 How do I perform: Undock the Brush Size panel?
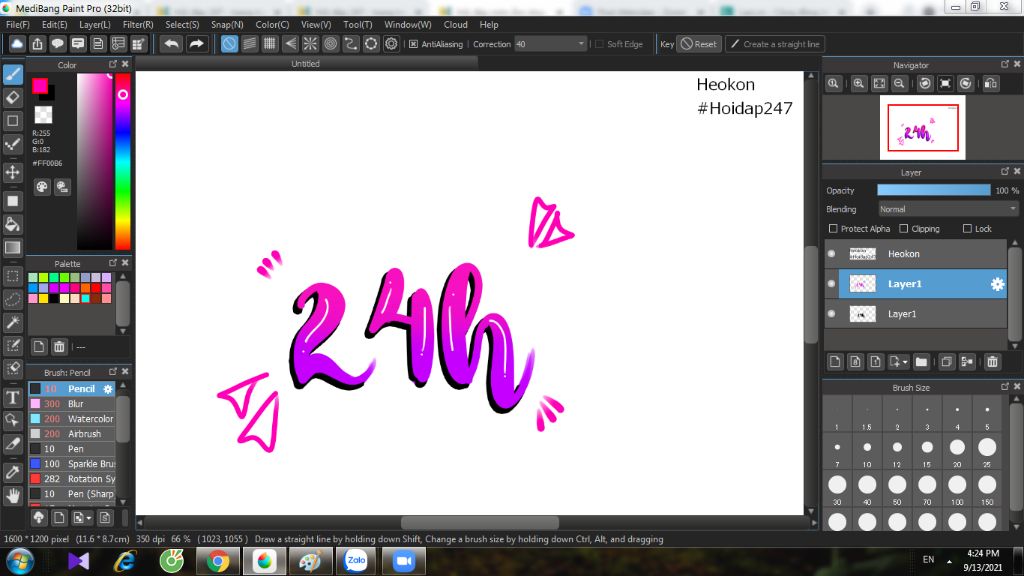[x=1004, y=387]
